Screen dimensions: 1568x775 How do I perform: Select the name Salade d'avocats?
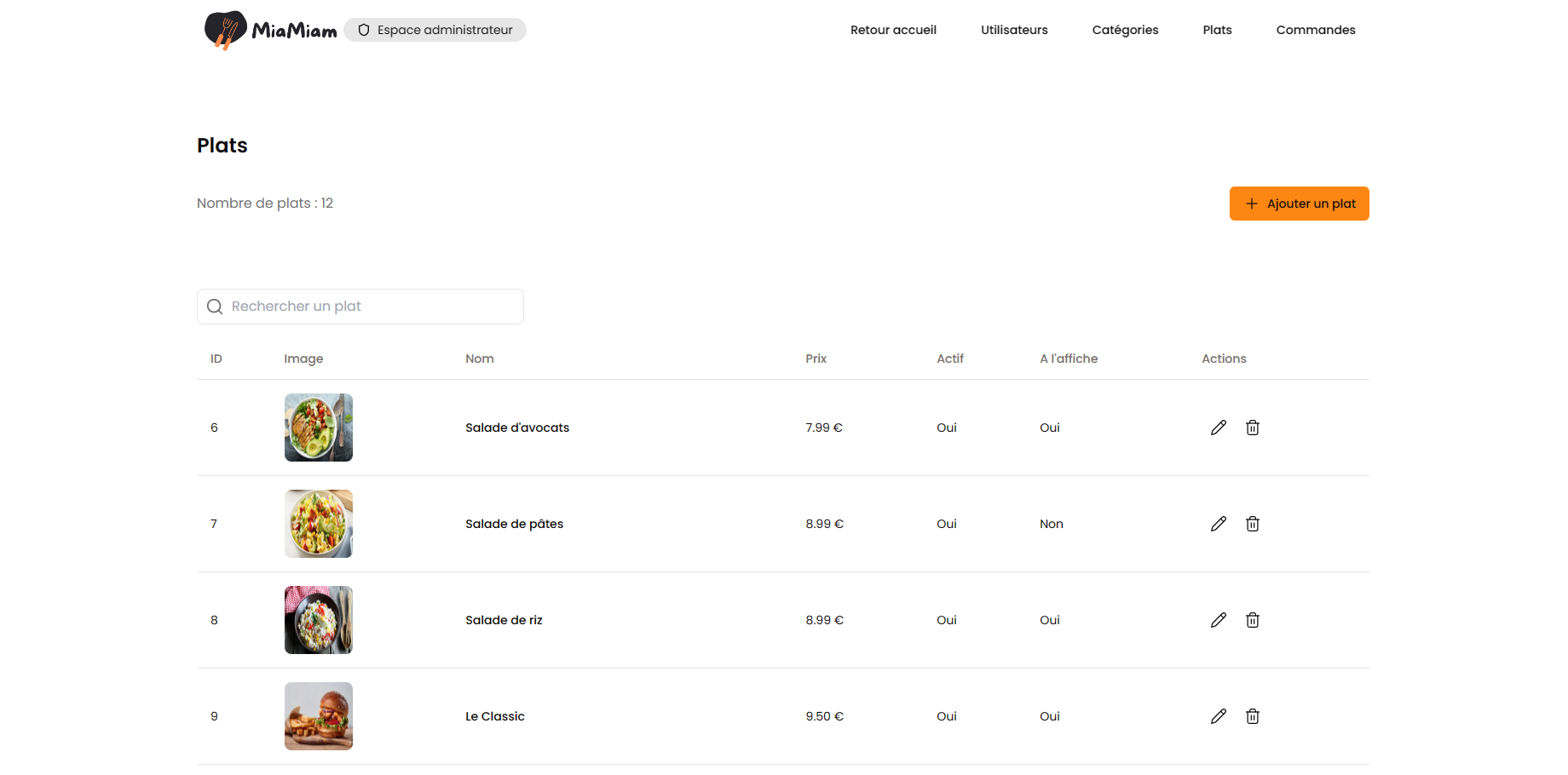[x=517, y=428]
